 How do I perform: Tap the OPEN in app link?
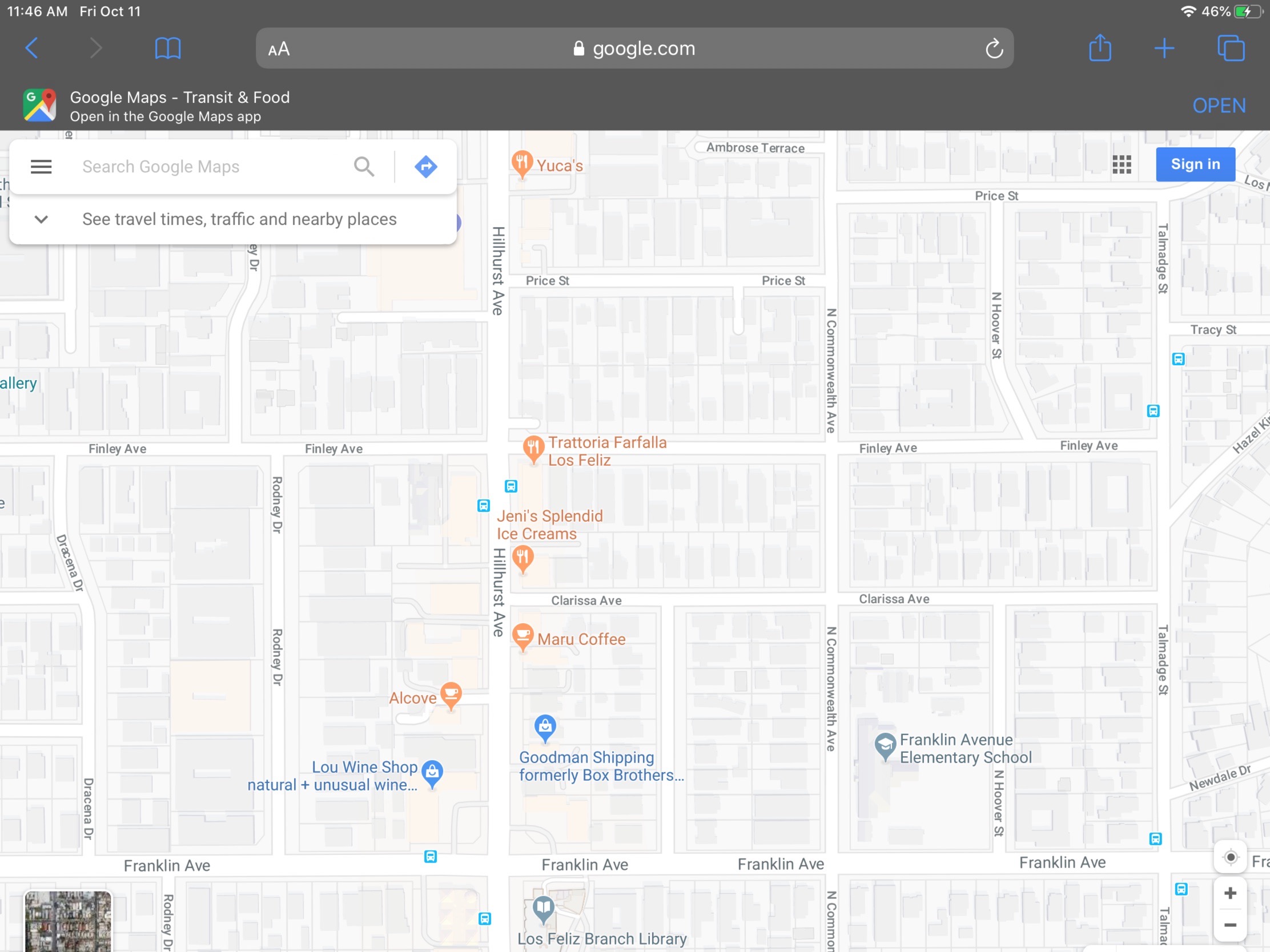1219,106
